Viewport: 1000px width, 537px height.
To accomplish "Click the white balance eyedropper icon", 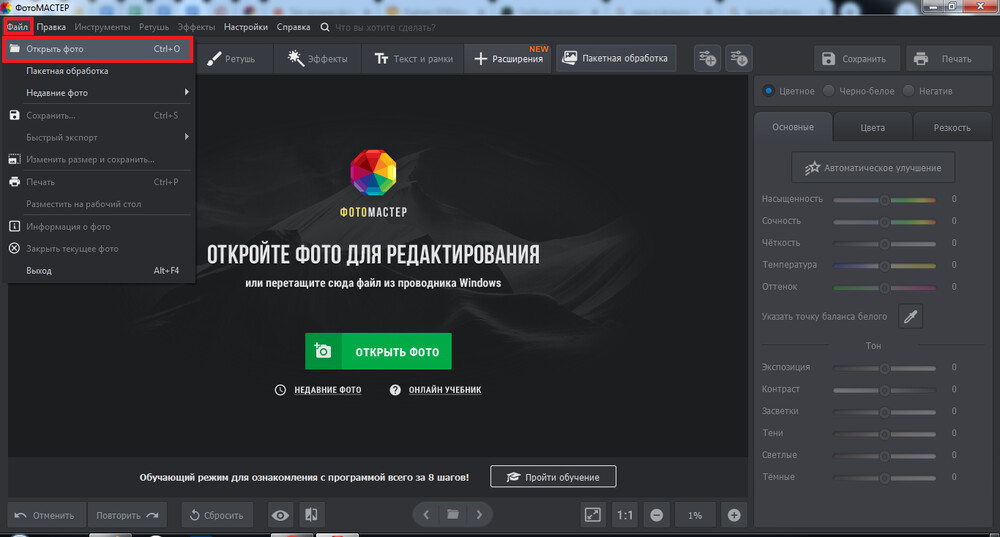I will [910, 317].
